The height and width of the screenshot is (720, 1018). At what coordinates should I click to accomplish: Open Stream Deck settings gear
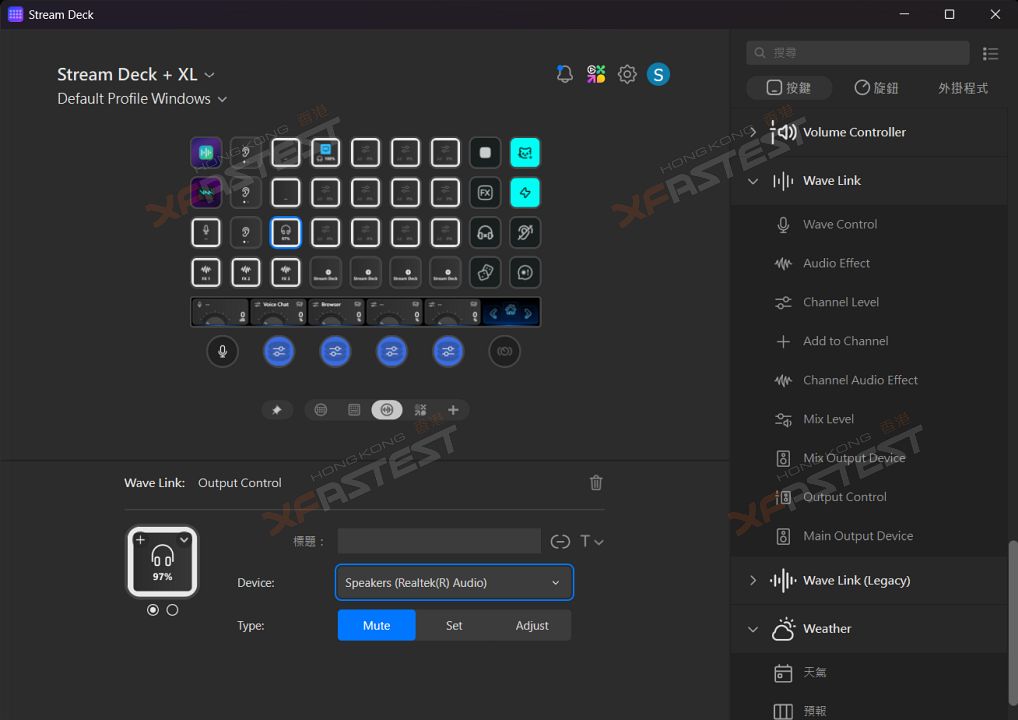(x=627, y=74)
